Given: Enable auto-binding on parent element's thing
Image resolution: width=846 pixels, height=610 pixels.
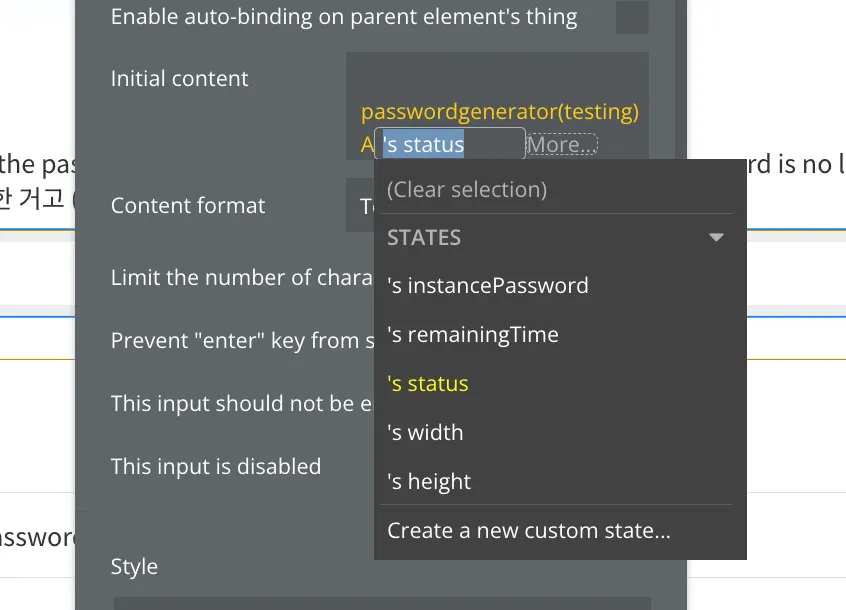Looking at the screenshot, I should click(x=631, y=18).
